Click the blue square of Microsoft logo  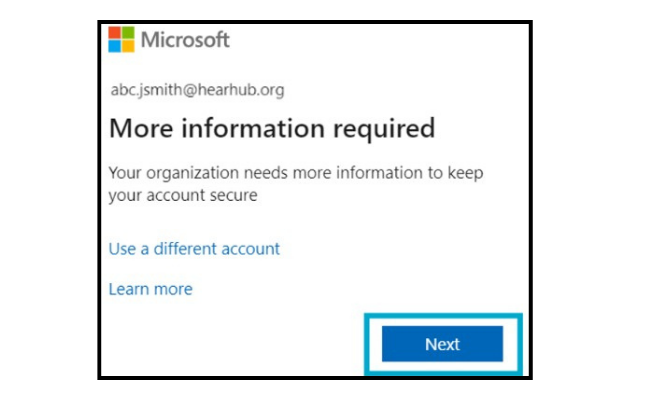[x=115, y=46]
